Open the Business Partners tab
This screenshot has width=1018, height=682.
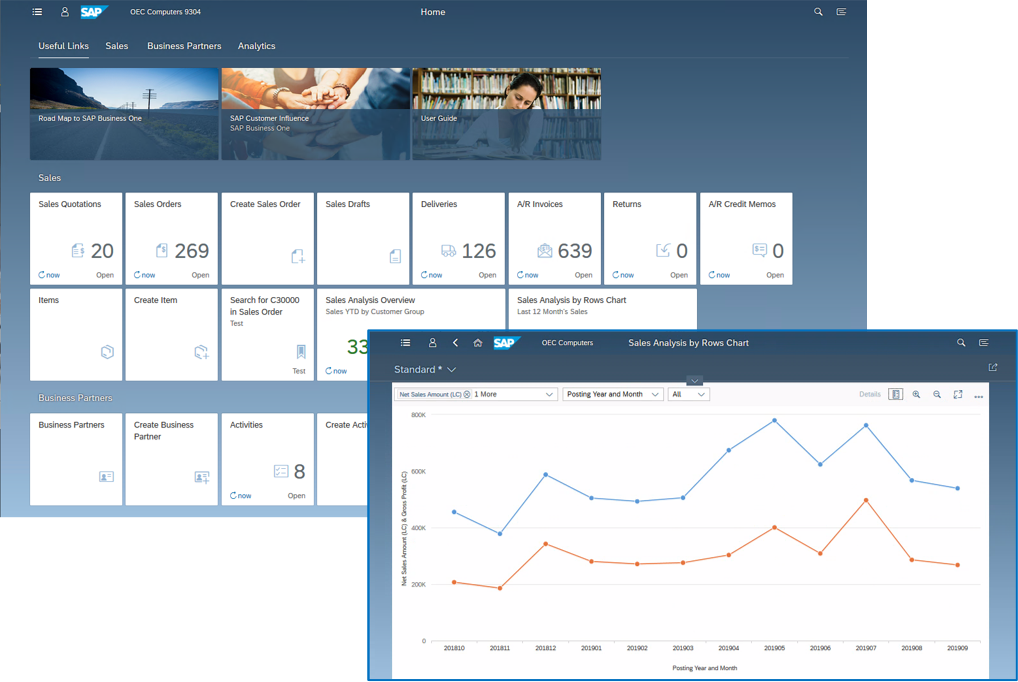(x=184, y=46)
